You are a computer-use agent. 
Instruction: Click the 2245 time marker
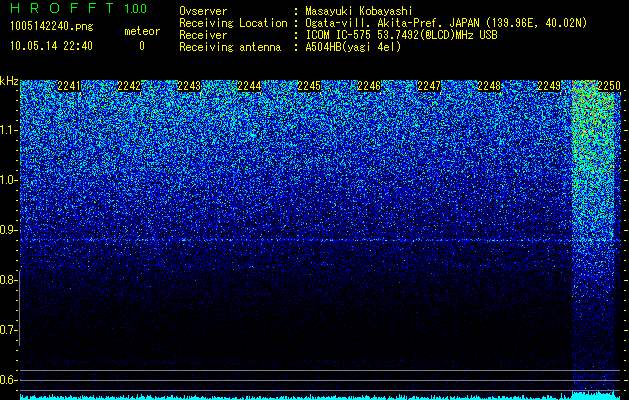[309, 86]
